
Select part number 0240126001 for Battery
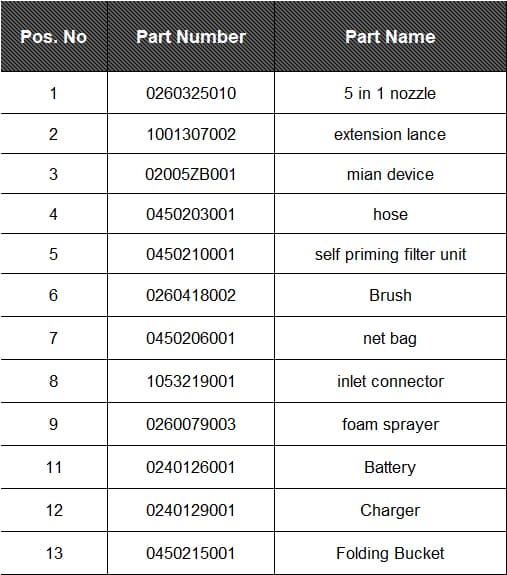click(191, 467)
